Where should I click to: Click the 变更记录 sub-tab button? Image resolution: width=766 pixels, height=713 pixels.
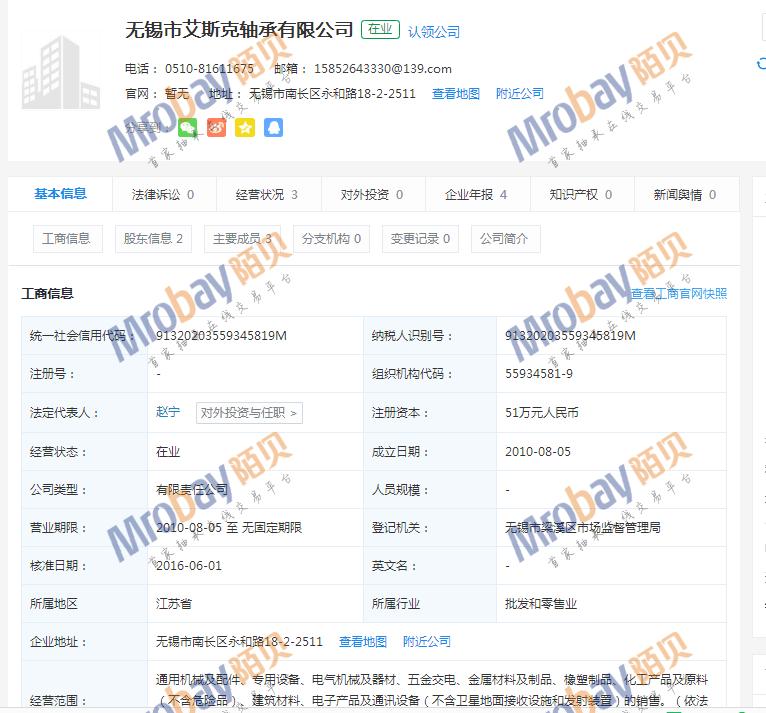point(420,239)
